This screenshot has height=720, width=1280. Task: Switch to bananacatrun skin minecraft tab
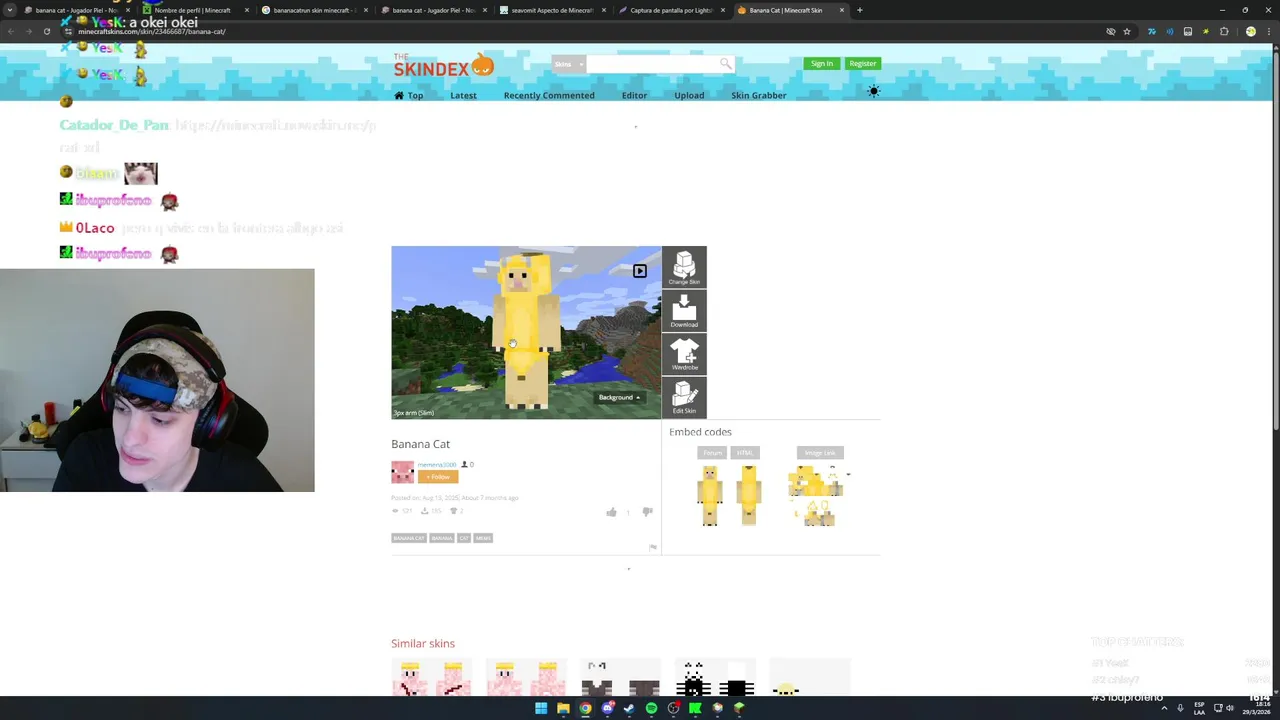click(315, 10)
